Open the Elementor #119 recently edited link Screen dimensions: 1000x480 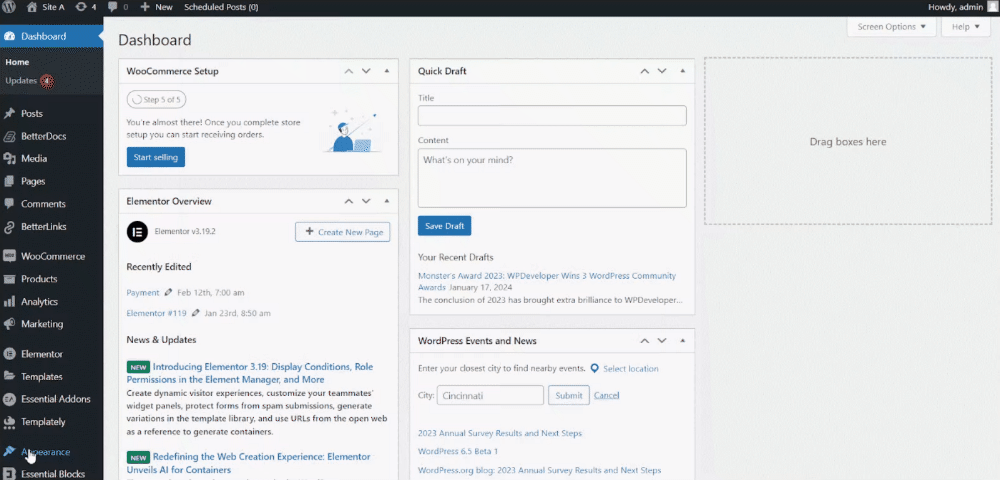[156, 313]
